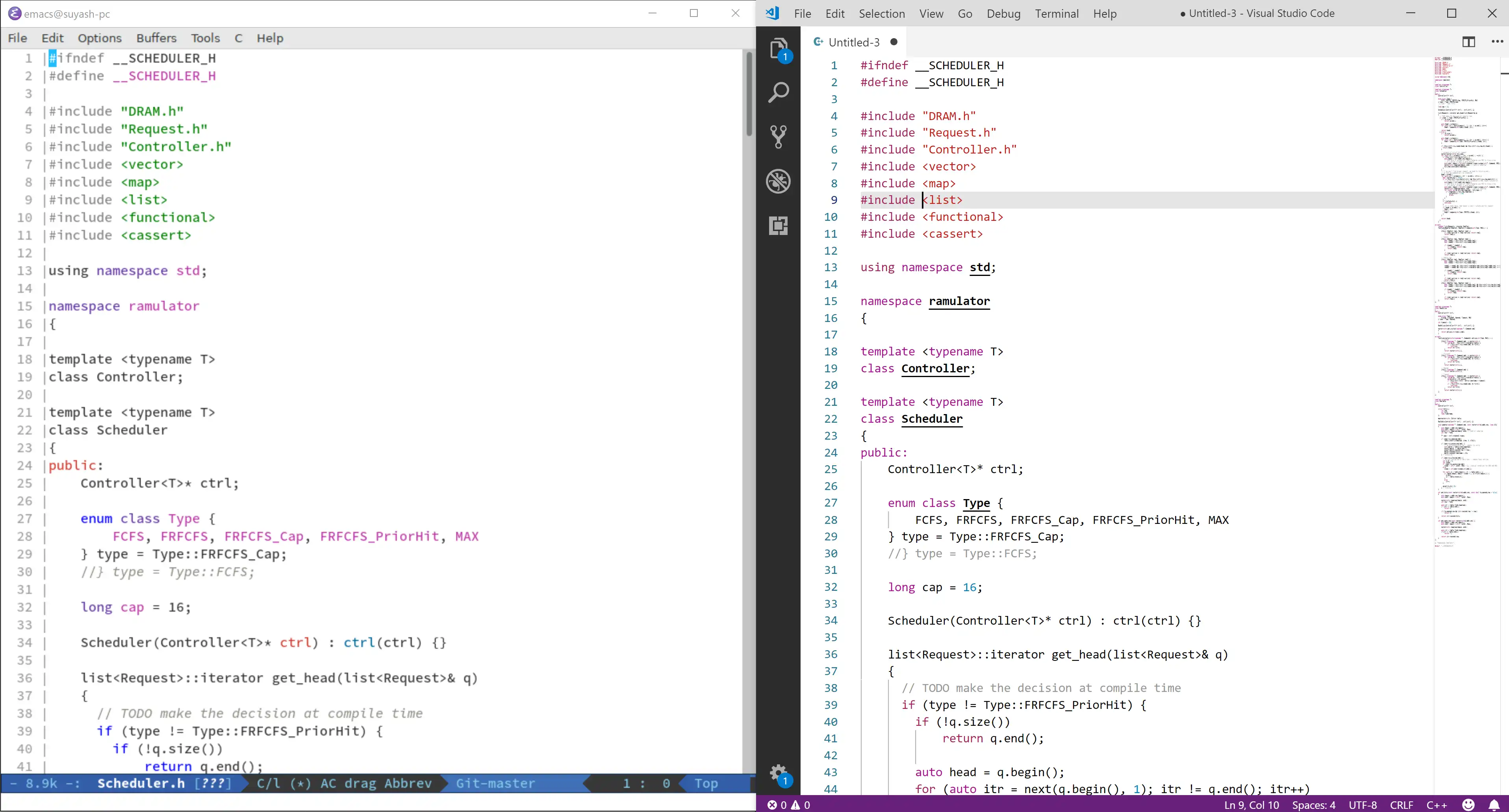Show errors and warnings from the status bar
This screenshot has width=1509, height=812.
pyautogui.click(x=789, y=805)
